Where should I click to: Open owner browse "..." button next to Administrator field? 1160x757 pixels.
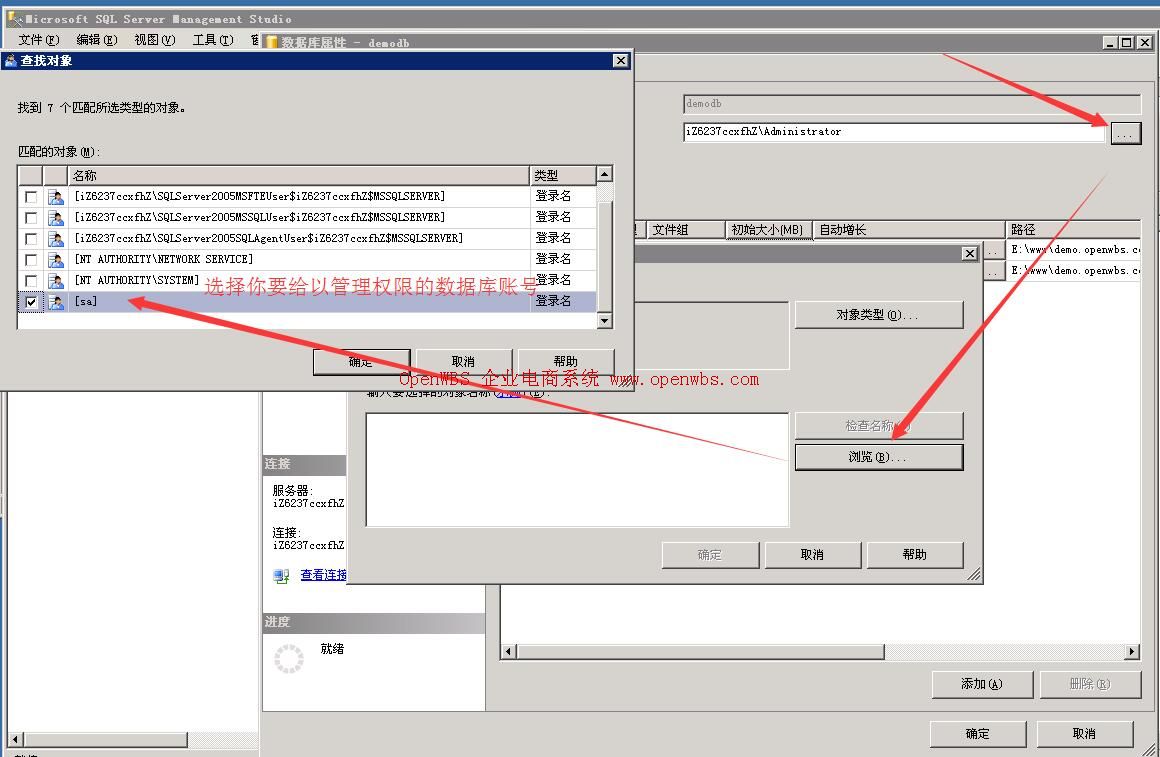[1125, 133]
